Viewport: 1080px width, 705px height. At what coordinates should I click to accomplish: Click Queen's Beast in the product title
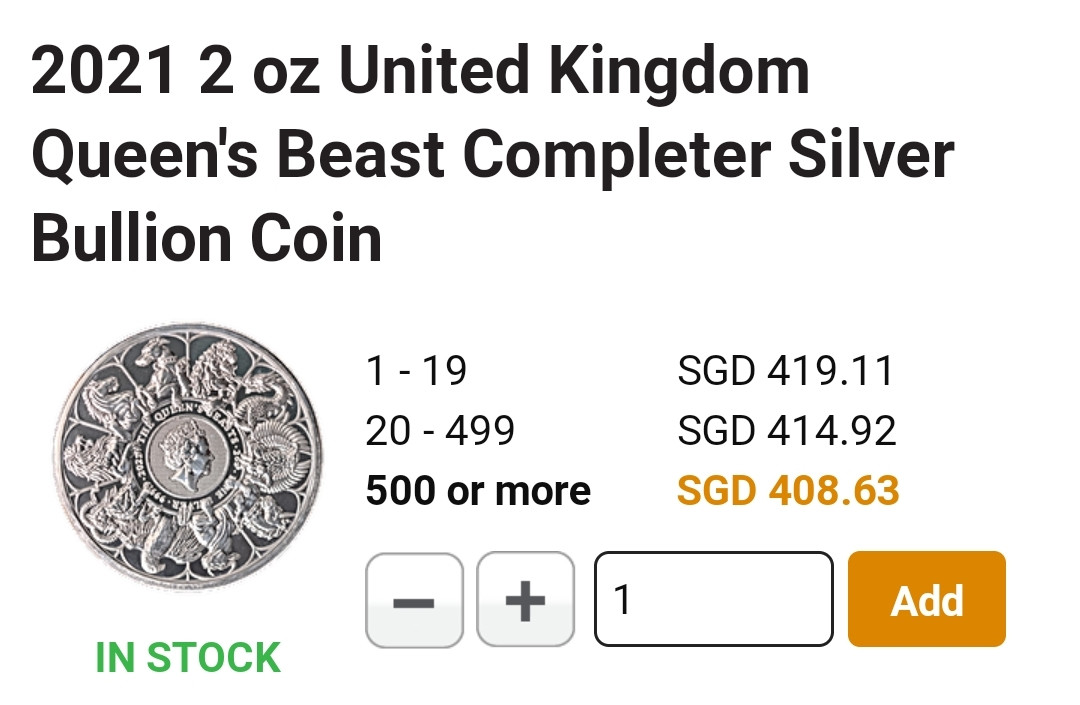[237, 157]
